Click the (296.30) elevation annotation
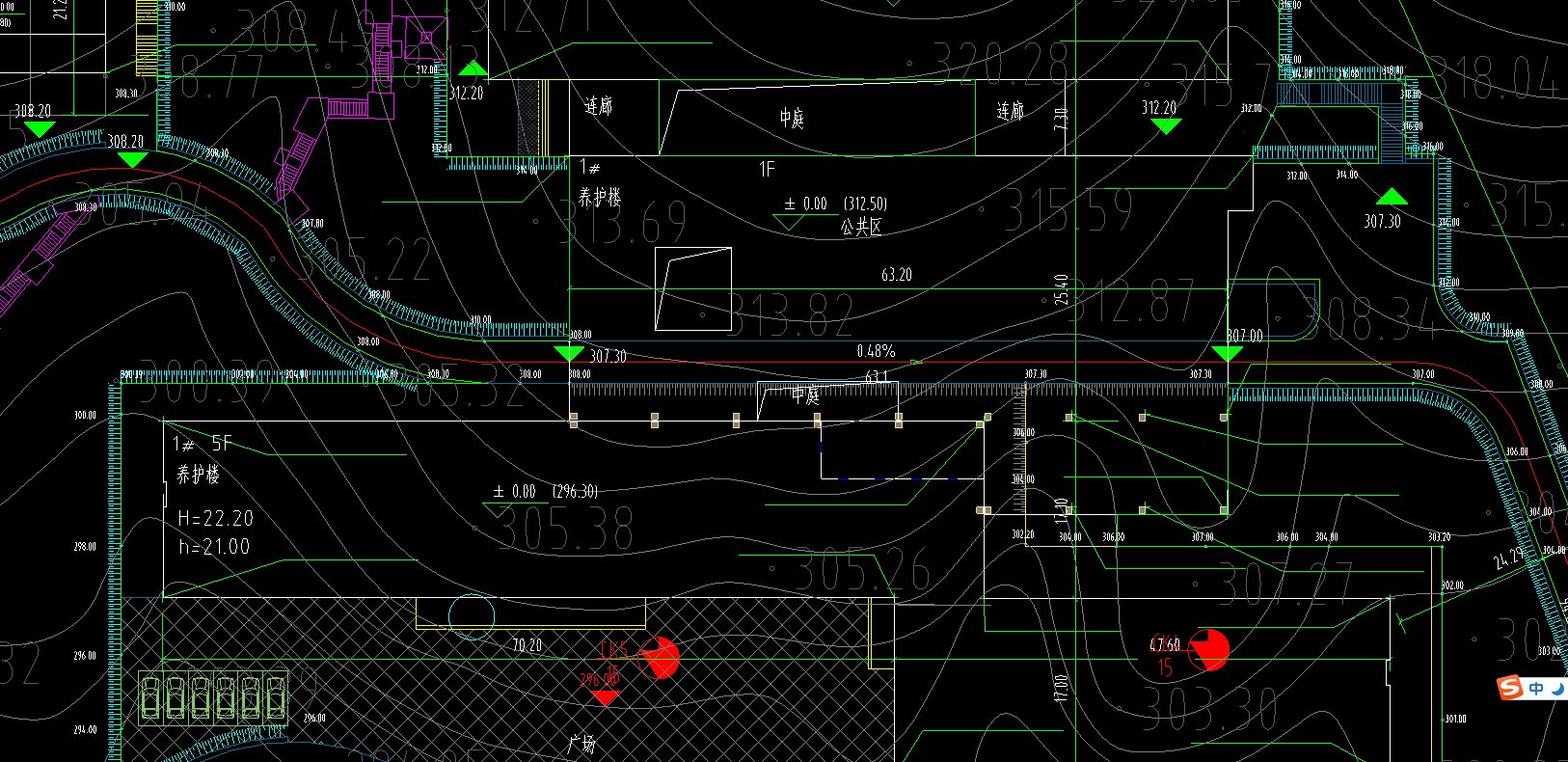The height and width of the screenshot is (762, 1568). 575,491
